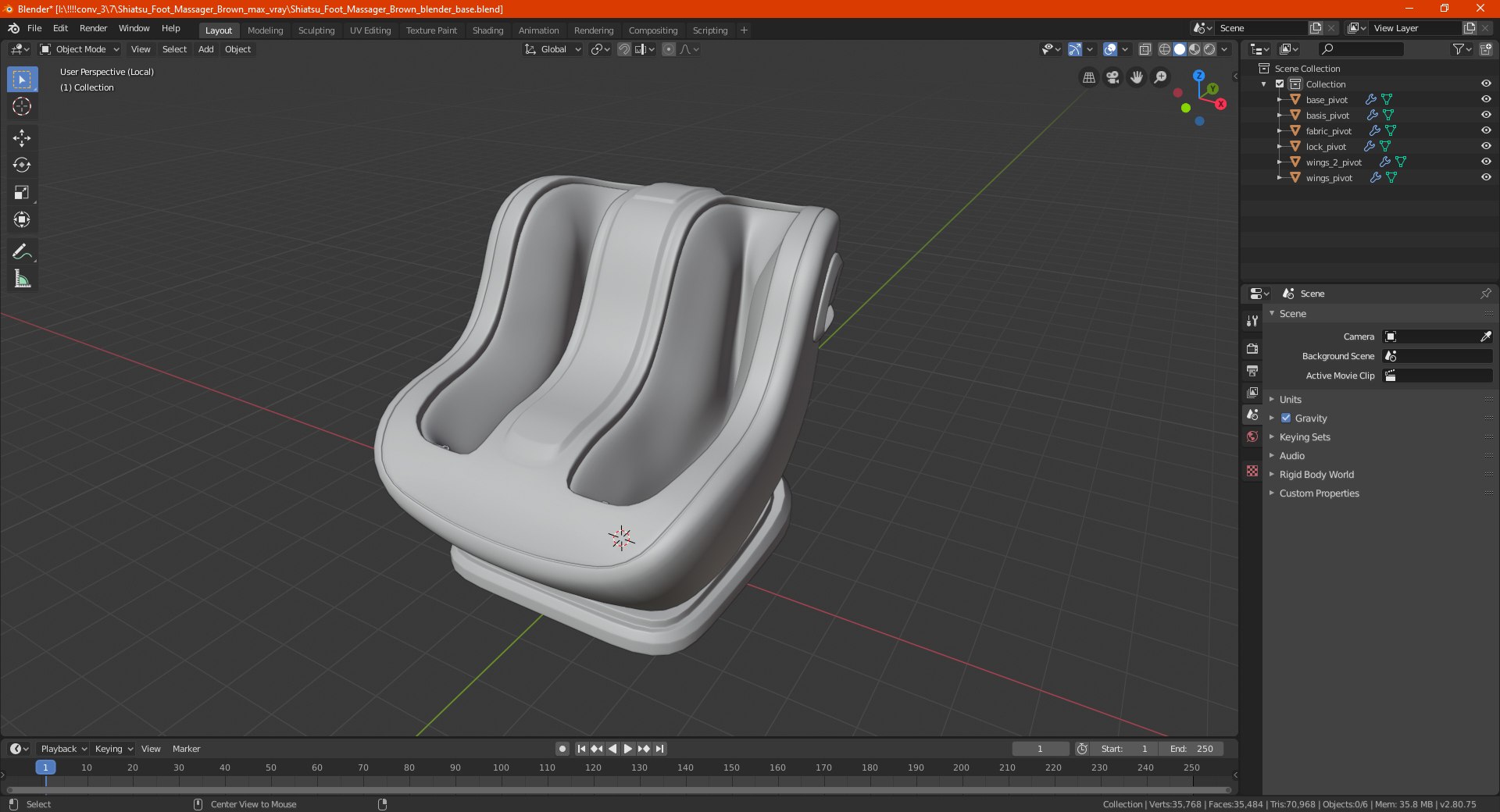Image resolution: width=1500 pixels, height=812 pixels.
Task: Click the End frame field
Action: coord(1191,749)
